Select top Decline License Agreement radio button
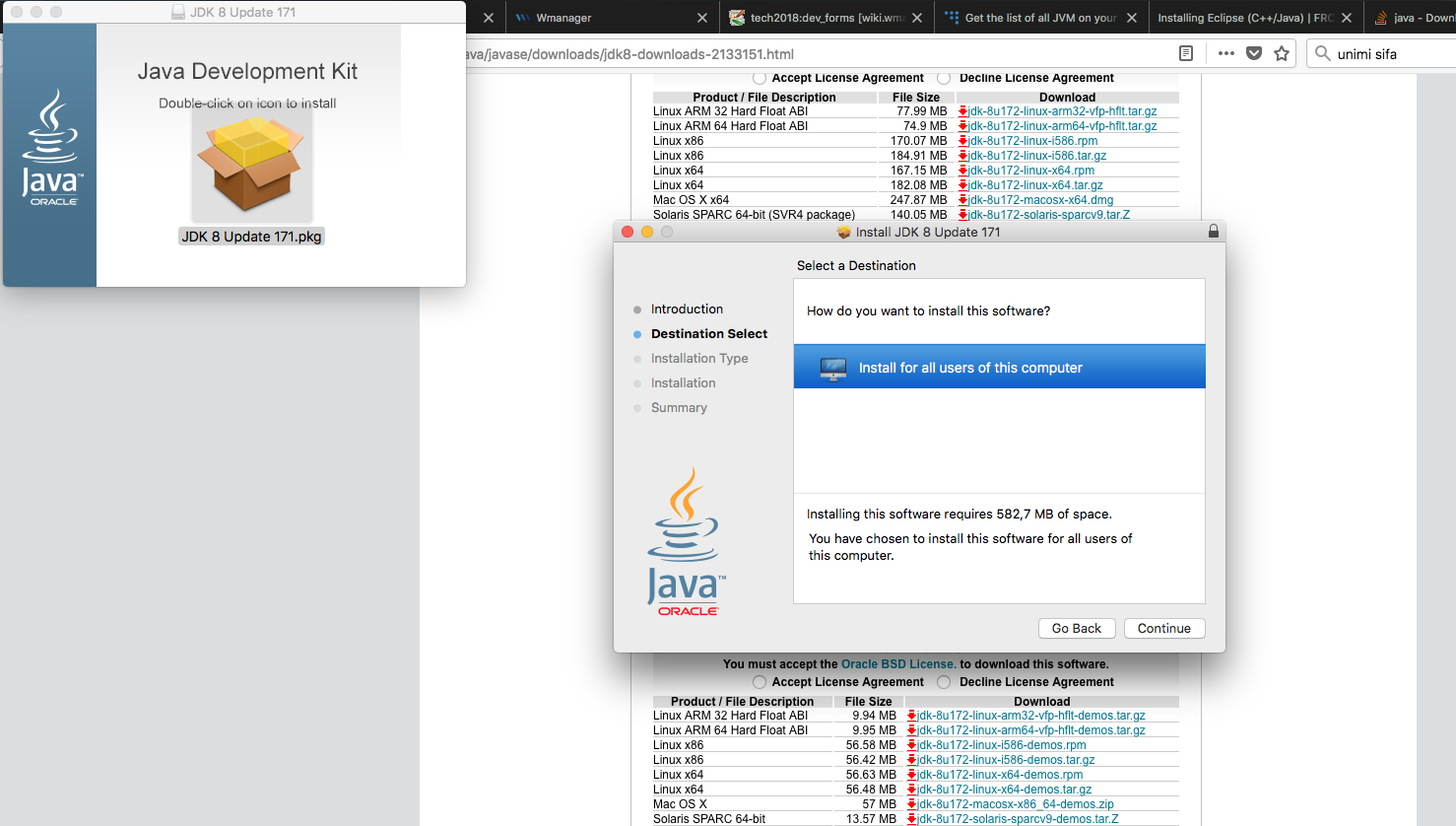 944,78
